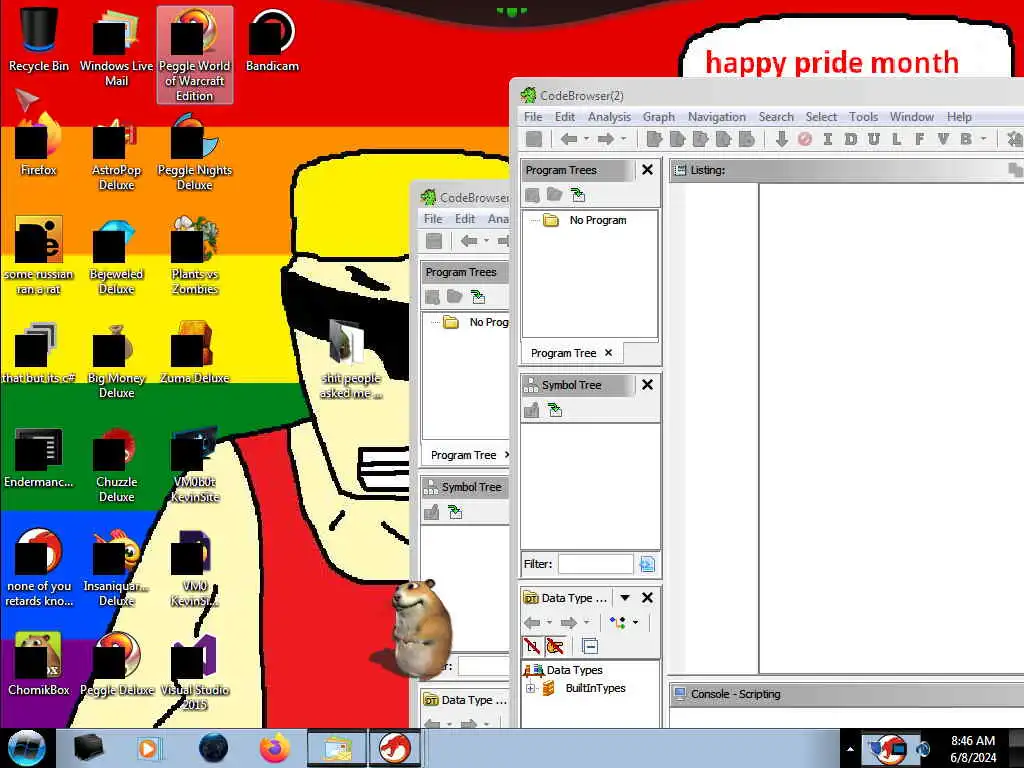Open dropdown arrow beside the B icon
This screenshot has height=768, width=1024.
pyautogui.click(x=983, y=139)
